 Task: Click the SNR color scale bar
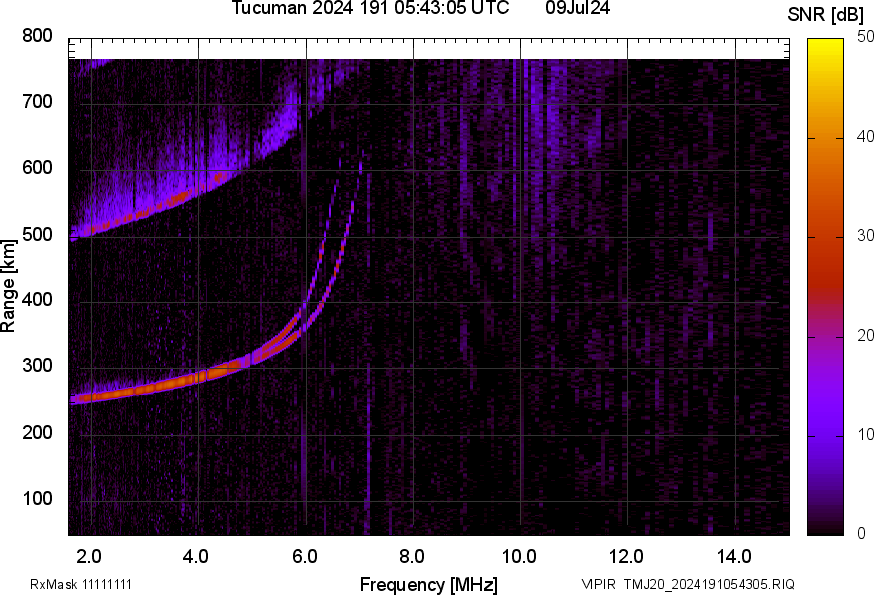[x=825, y=287]
